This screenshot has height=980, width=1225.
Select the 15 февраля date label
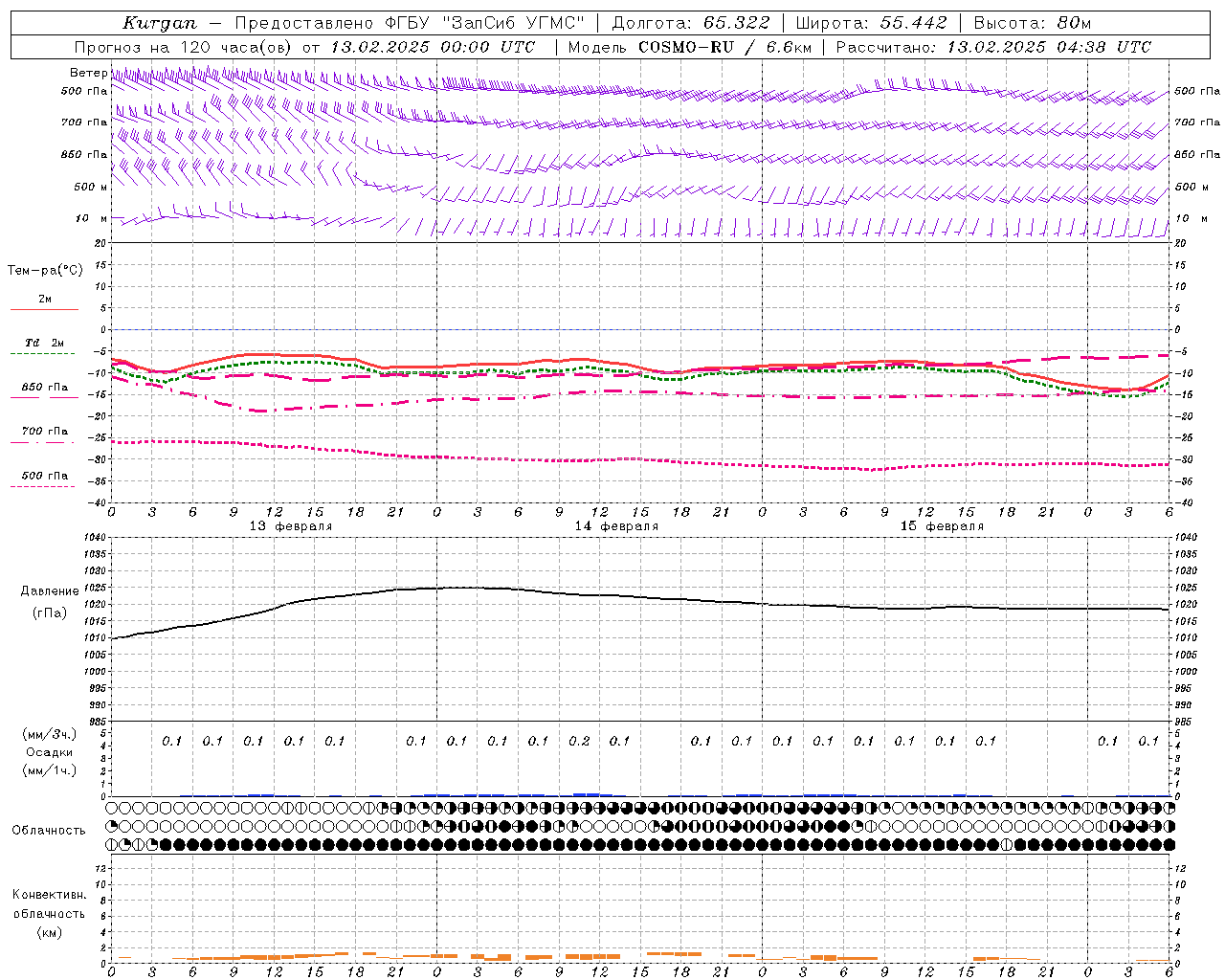[942, 526]
